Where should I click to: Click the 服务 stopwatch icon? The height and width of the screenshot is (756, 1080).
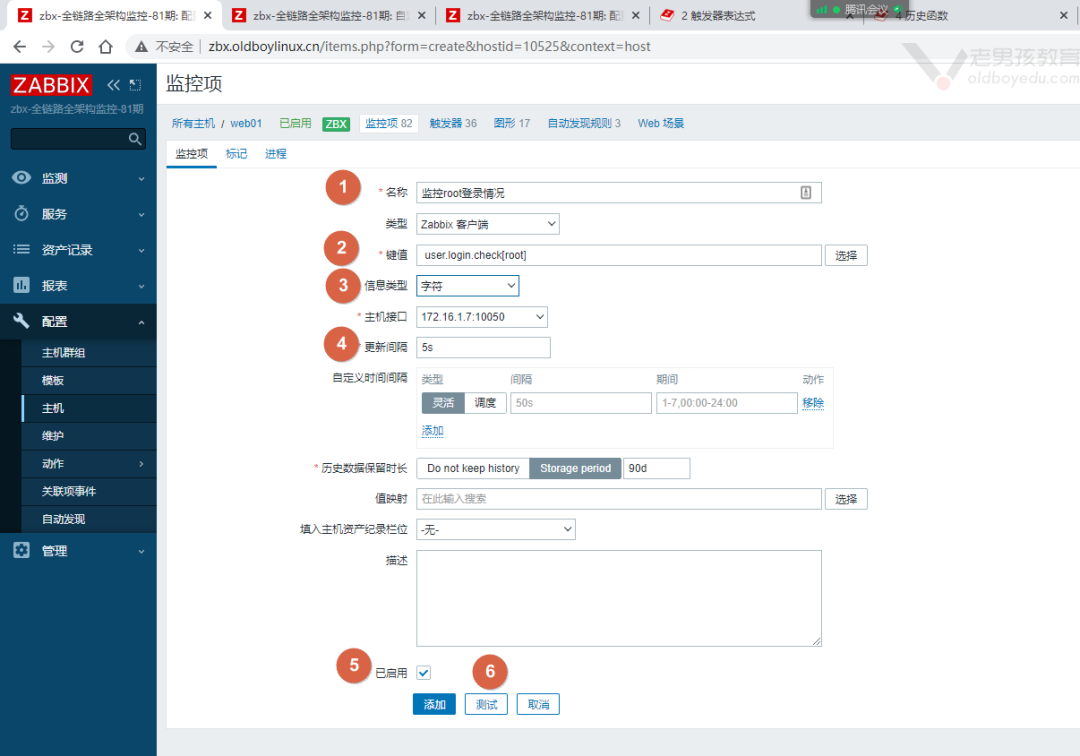click(21, 213)
